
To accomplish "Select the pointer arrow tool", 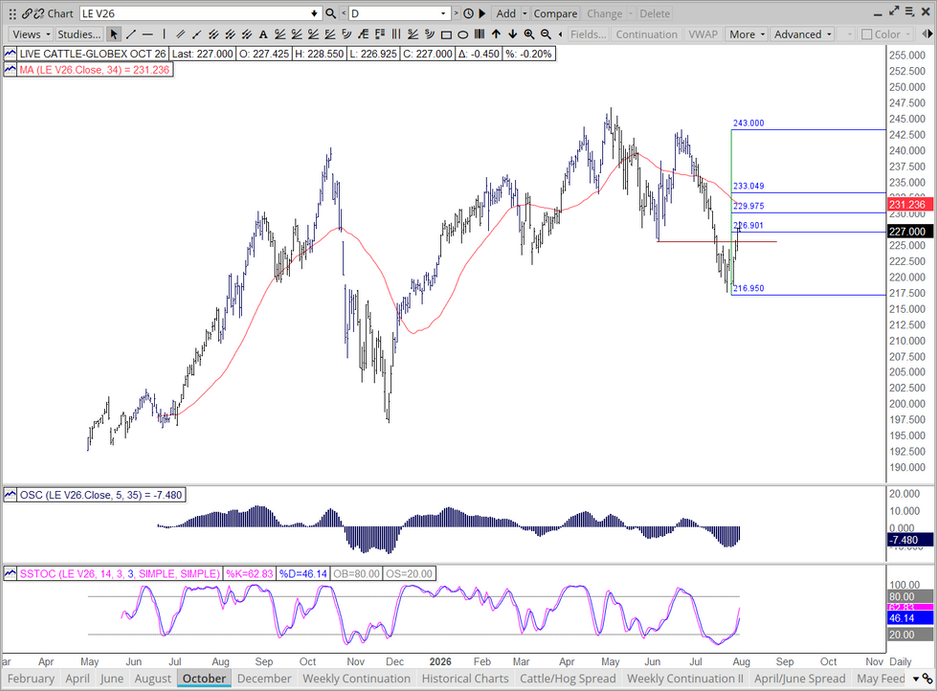I will coord(114,34).
